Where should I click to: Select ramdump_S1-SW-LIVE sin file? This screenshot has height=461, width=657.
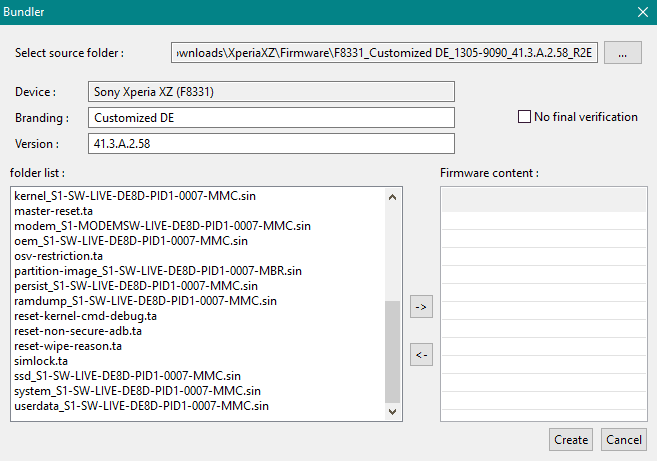coord(145,301)
